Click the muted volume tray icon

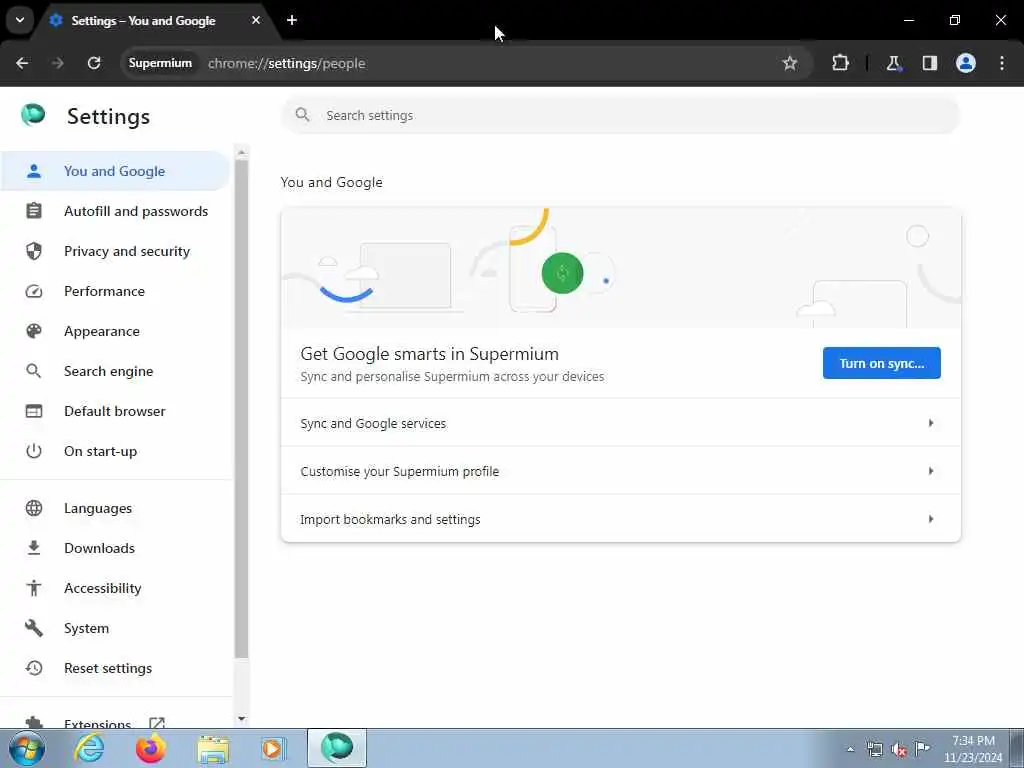click(x=899, y=749)
